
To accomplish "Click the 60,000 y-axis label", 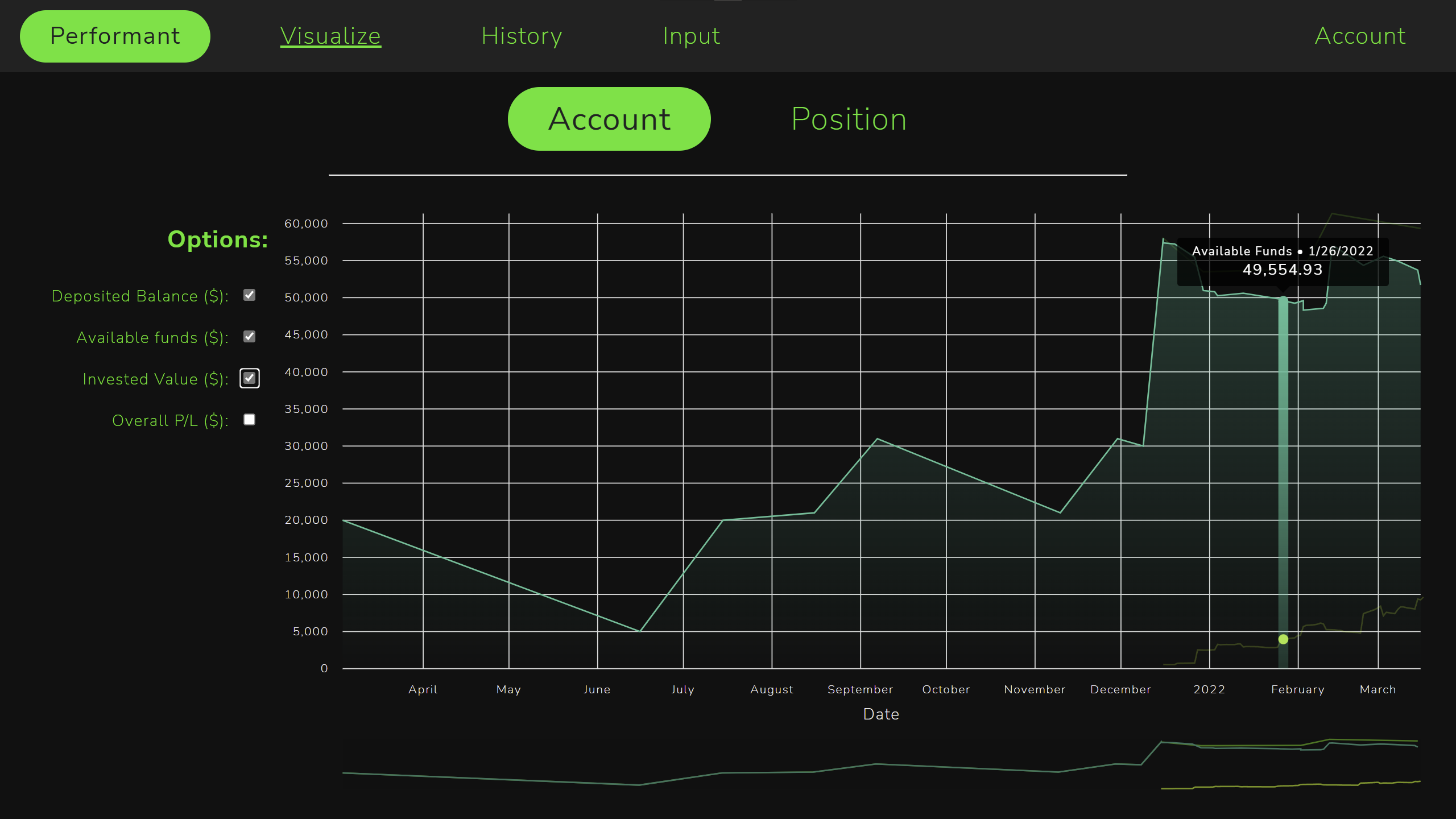I will coord(306,224).
